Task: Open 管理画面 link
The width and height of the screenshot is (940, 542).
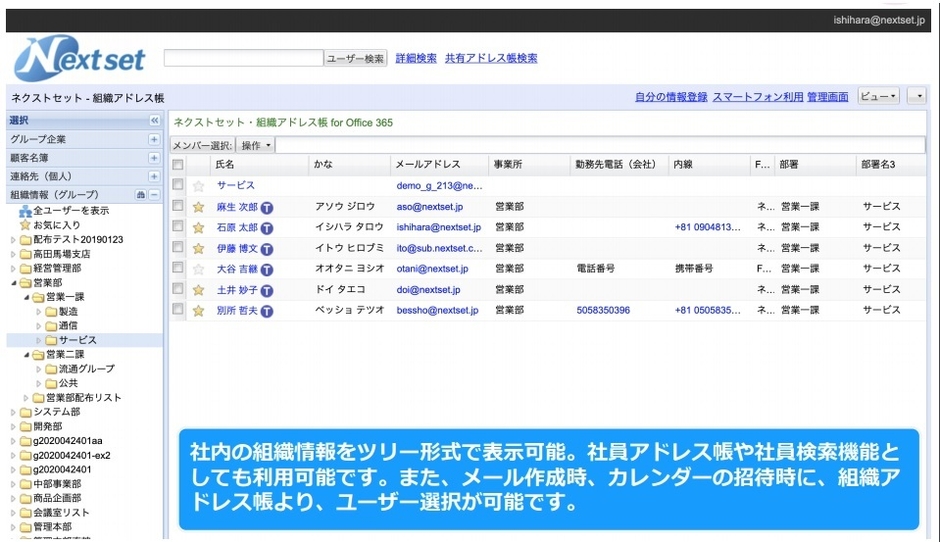Action: [828, 97]
